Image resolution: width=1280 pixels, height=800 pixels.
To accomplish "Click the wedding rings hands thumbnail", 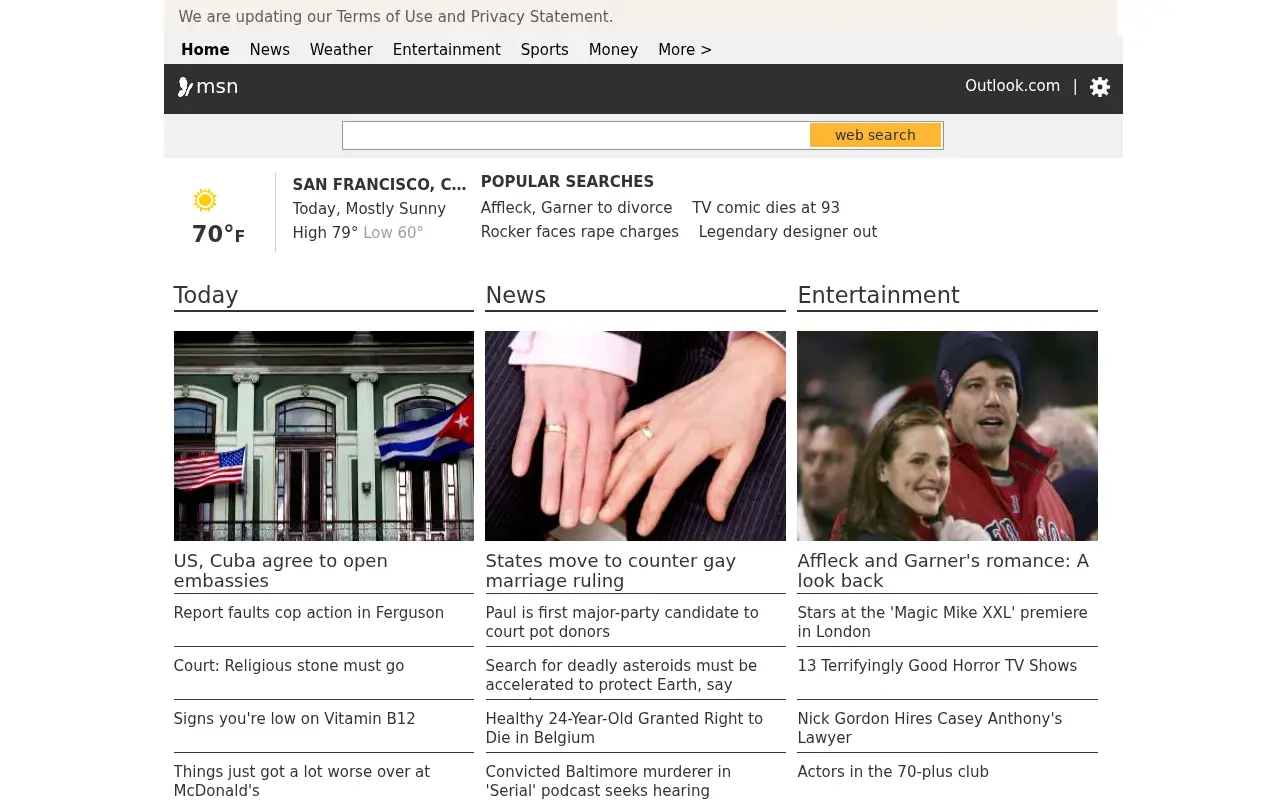I will coord(635,436).
